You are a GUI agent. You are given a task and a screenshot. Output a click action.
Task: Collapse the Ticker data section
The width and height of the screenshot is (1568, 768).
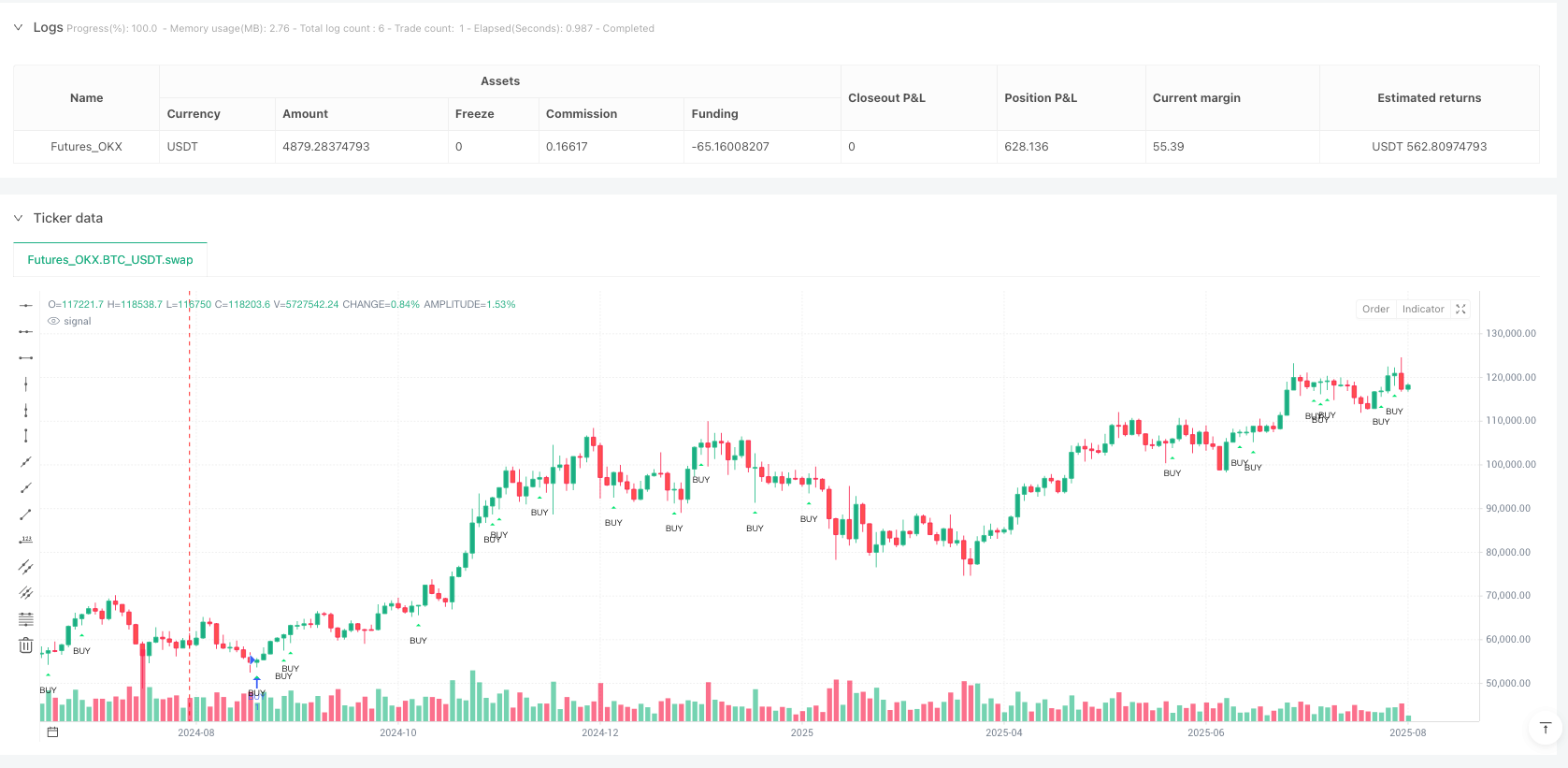(x=18, y=218)
